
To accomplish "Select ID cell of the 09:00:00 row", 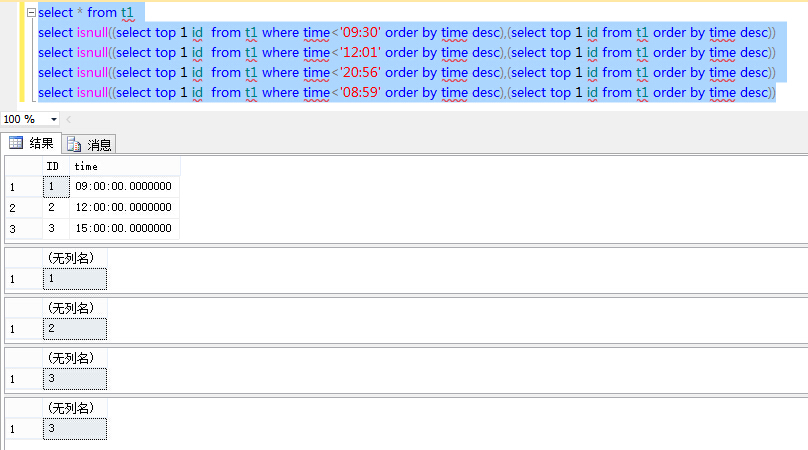I will click(56, 187).
